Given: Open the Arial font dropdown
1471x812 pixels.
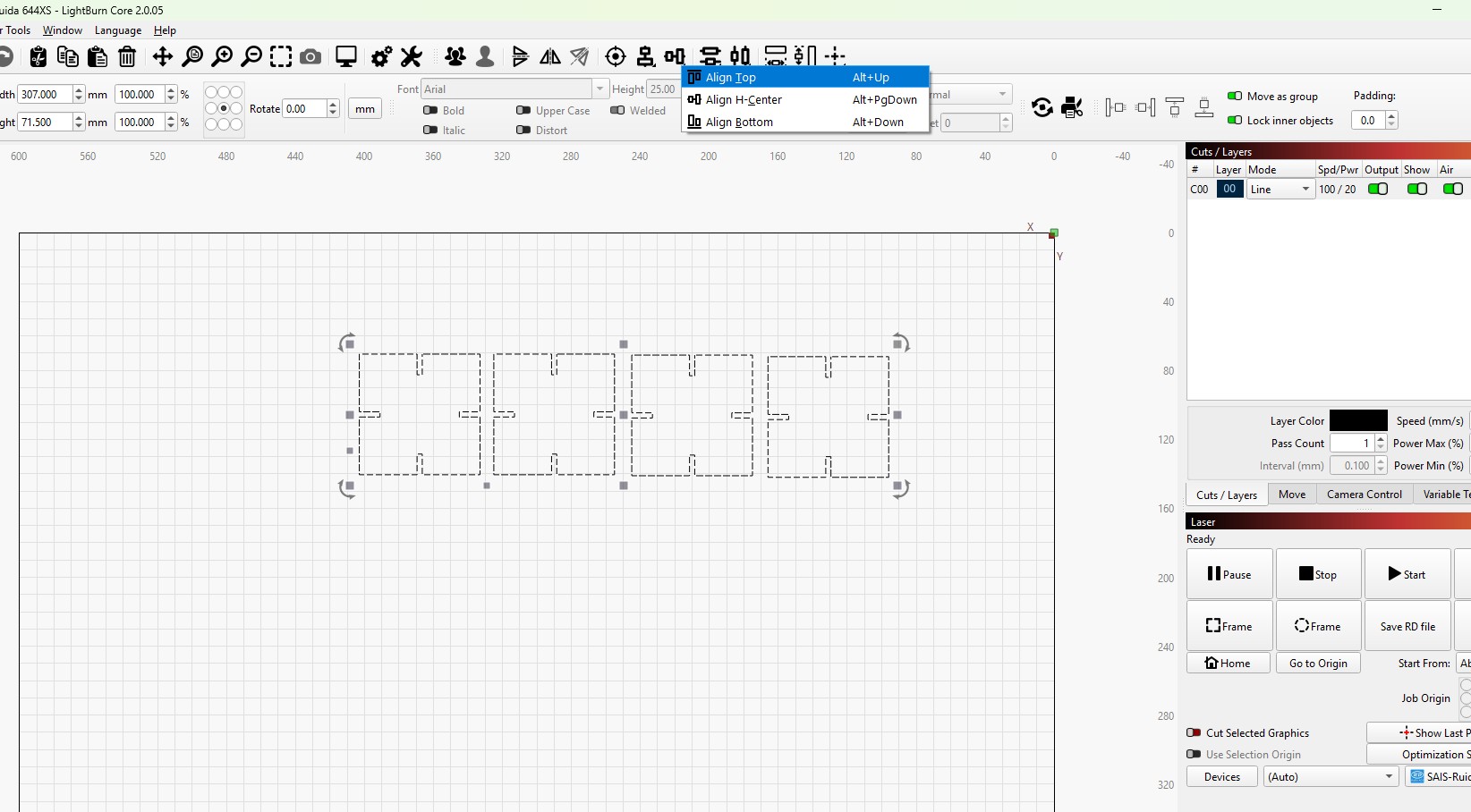Looking at the screenshot, I should pyautogui.click(x=599, y=89).
